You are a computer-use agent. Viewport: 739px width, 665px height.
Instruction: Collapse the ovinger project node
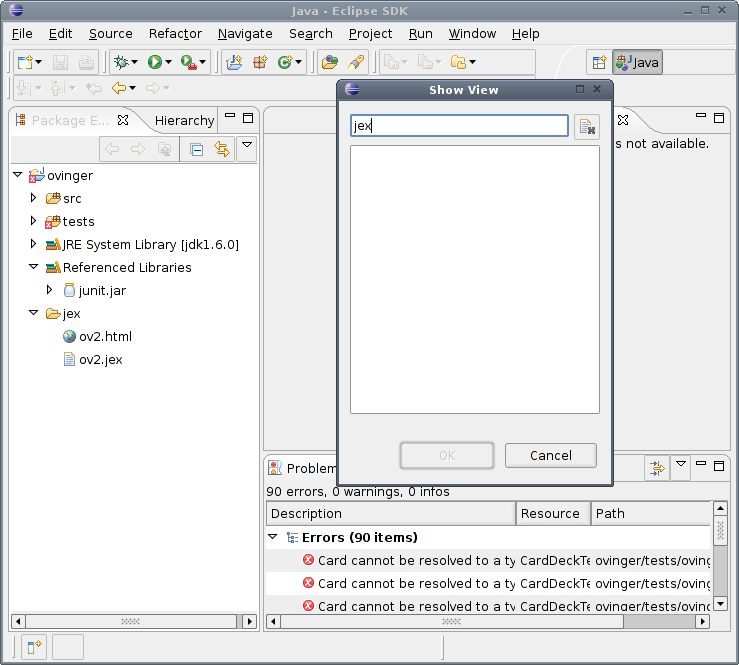point(18,175)
